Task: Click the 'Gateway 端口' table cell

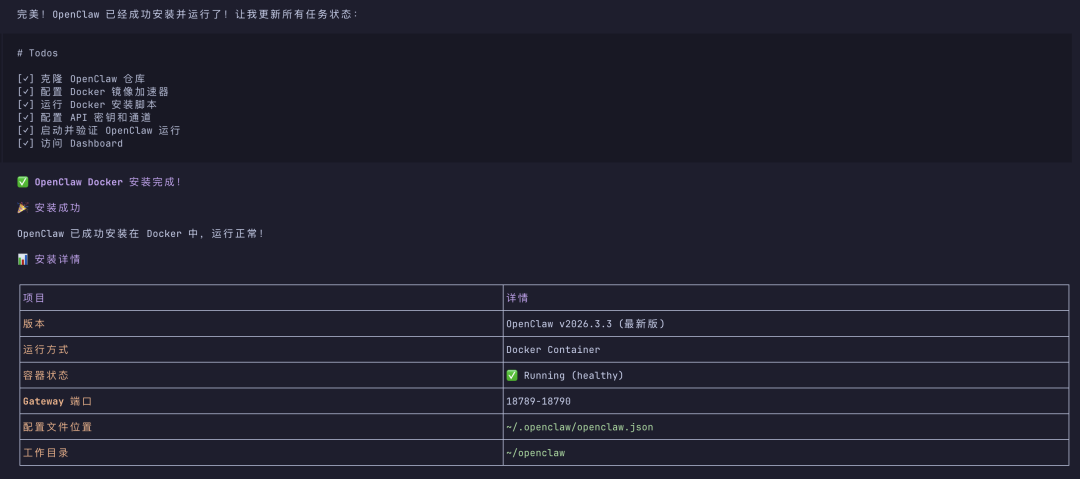Action: [261, 401]
